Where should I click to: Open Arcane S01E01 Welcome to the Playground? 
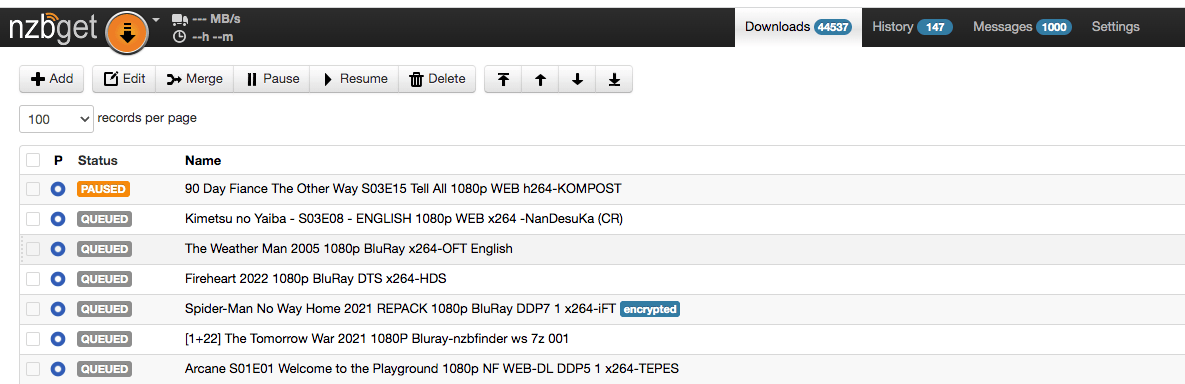pyautogui.click(x=432, y=369)
